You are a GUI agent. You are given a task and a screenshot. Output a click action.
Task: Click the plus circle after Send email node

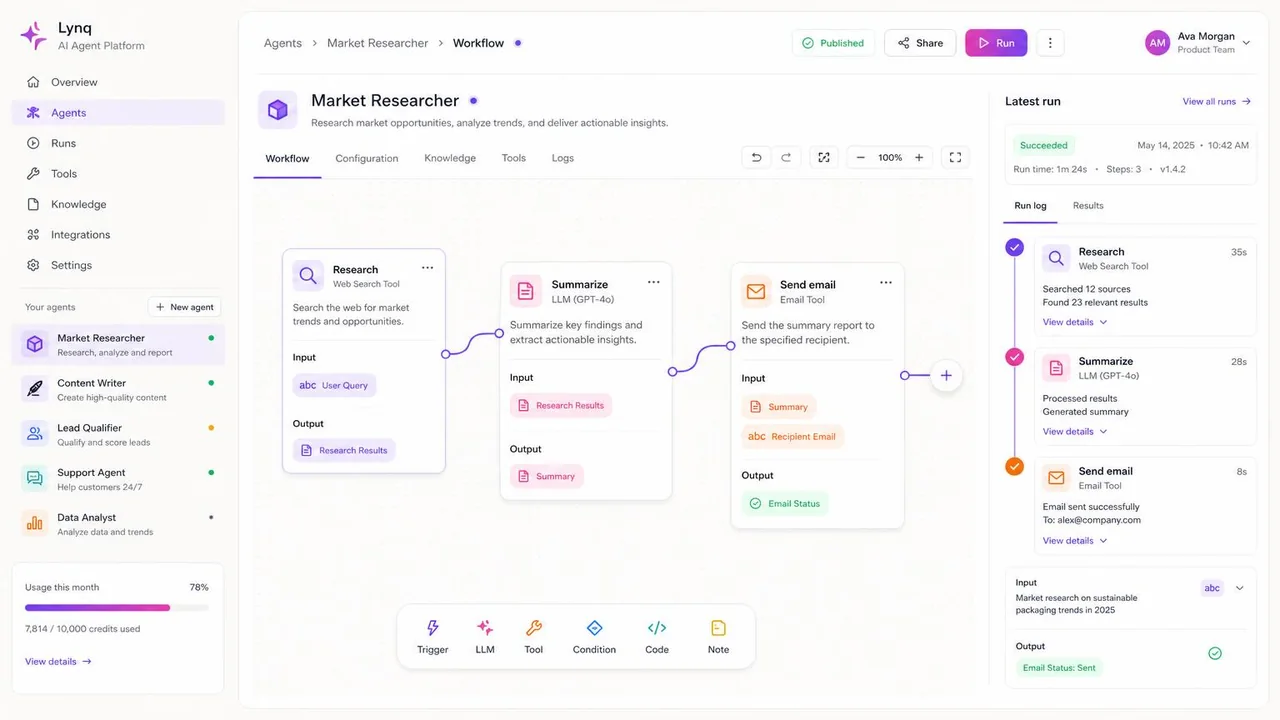(946, 376)
